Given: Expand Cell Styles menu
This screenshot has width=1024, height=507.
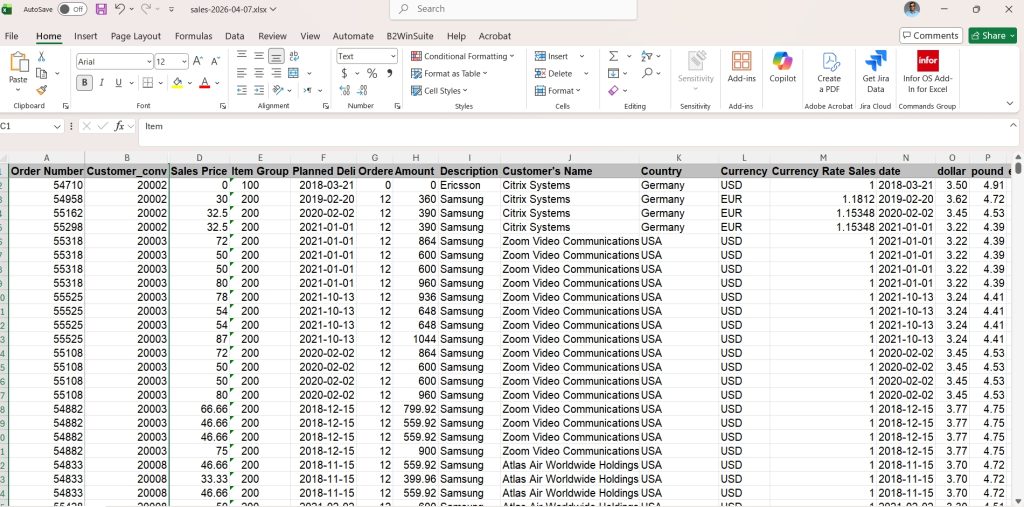Looking at the screenshot, I should [x=439, y=91].
